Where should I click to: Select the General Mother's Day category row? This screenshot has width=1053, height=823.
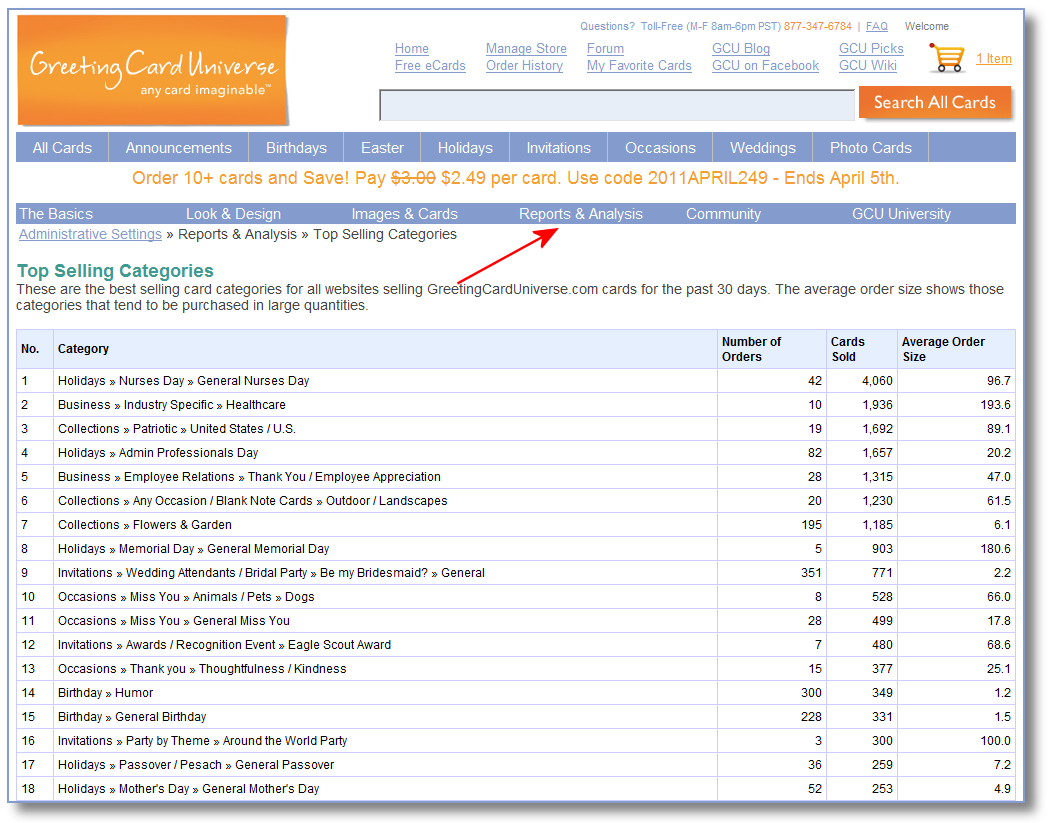(x=516, y=789)
